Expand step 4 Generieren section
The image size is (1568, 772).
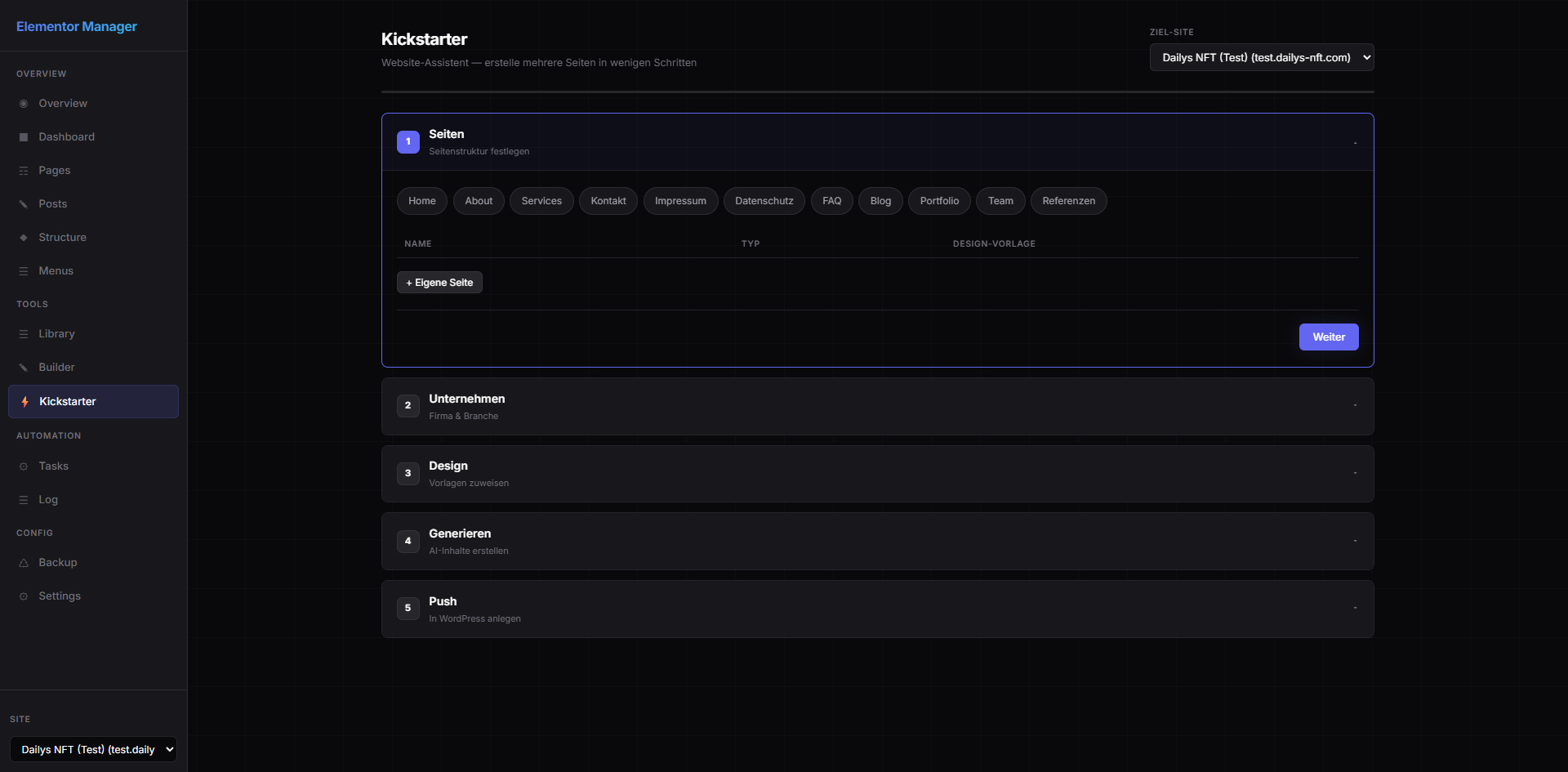pos(877,541)
